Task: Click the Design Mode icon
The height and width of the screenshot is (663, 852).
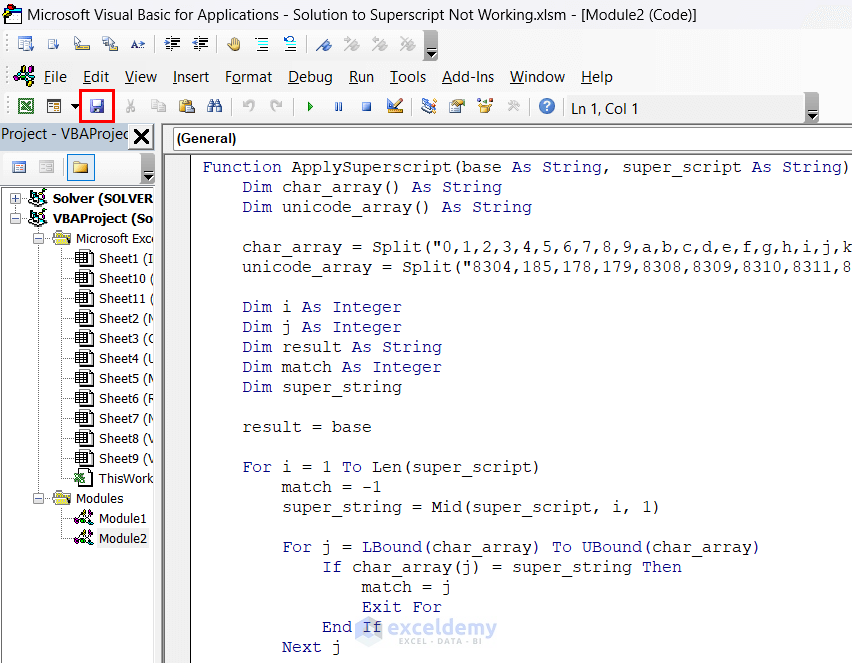Action: [395, 106]
